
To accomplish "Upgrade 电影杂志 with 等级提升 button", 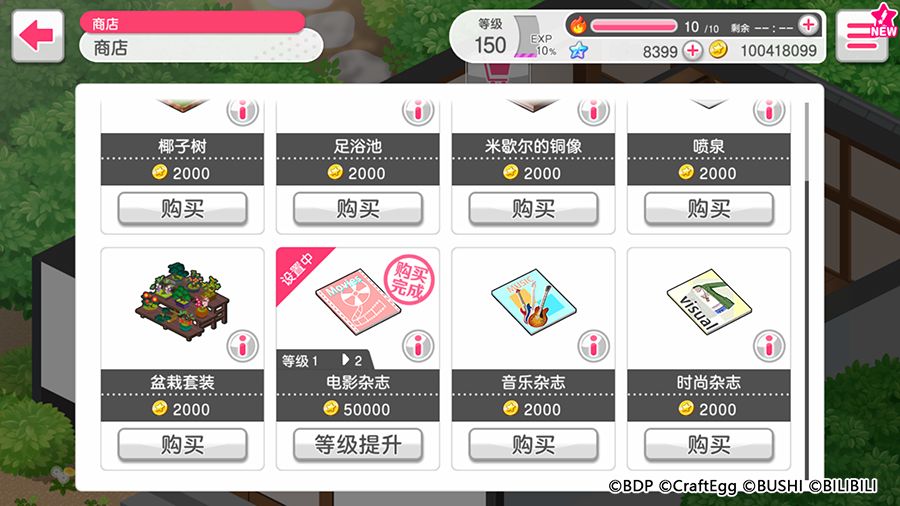I will (x=358, y=445).
